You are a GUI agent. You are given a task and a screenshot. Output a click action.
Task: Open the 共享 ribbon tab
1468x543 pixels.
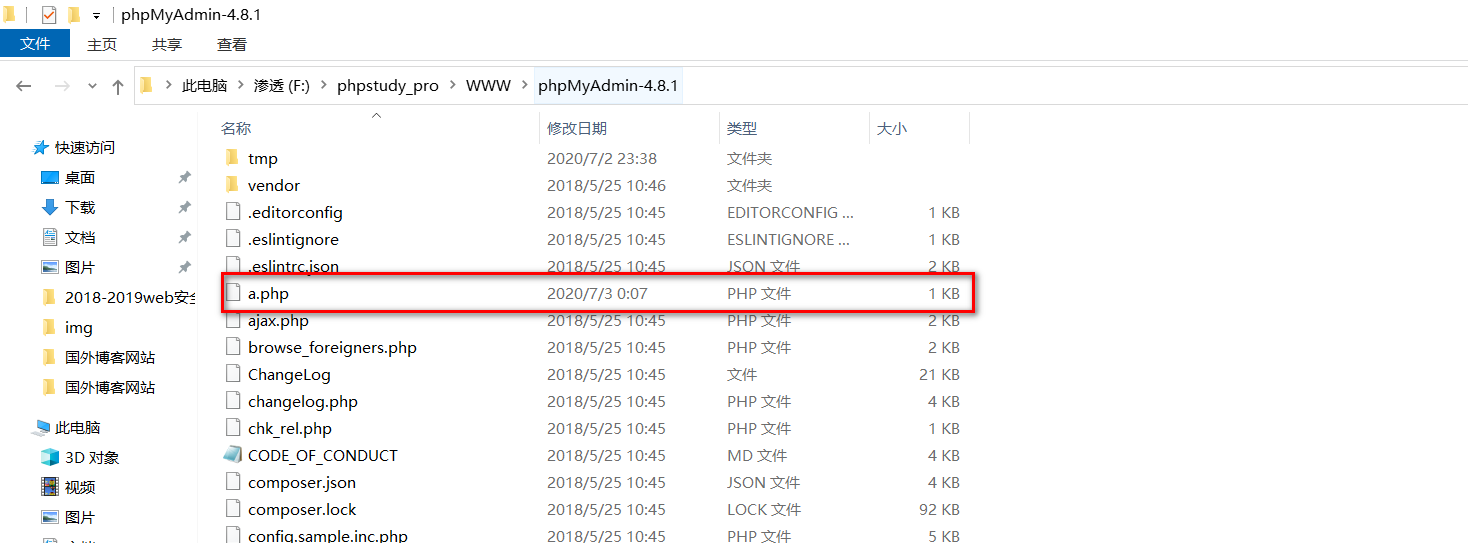167,44
